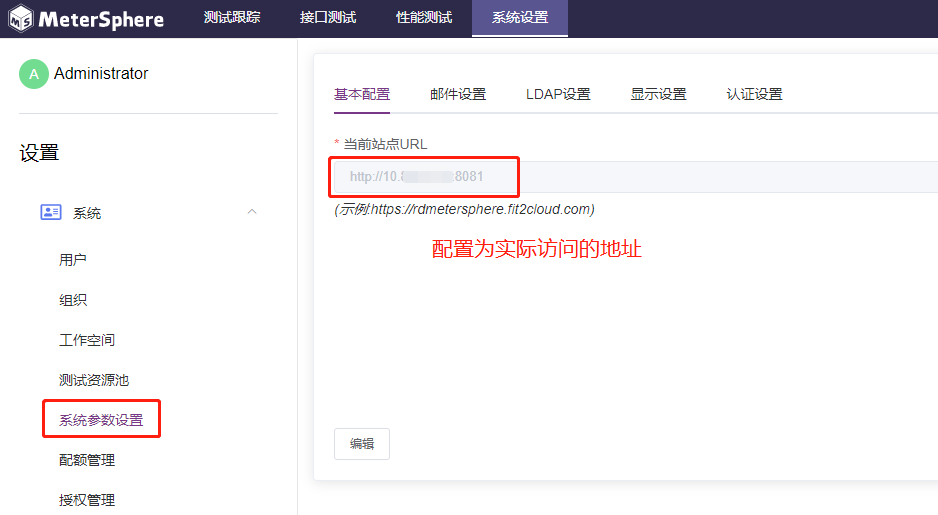Screen dimensions: 938x515
Task: Click the example URL hint text
Action: tap(464, 209)
